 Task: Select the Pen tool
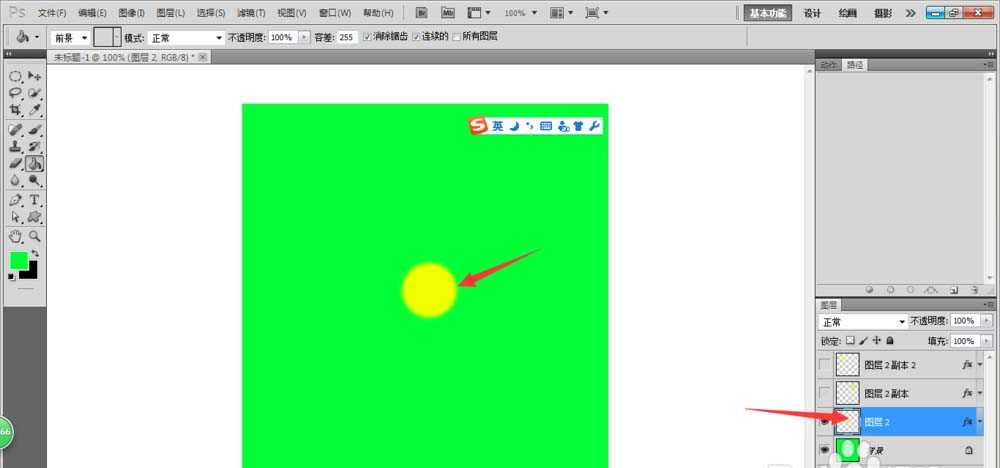tap(15, 200)
